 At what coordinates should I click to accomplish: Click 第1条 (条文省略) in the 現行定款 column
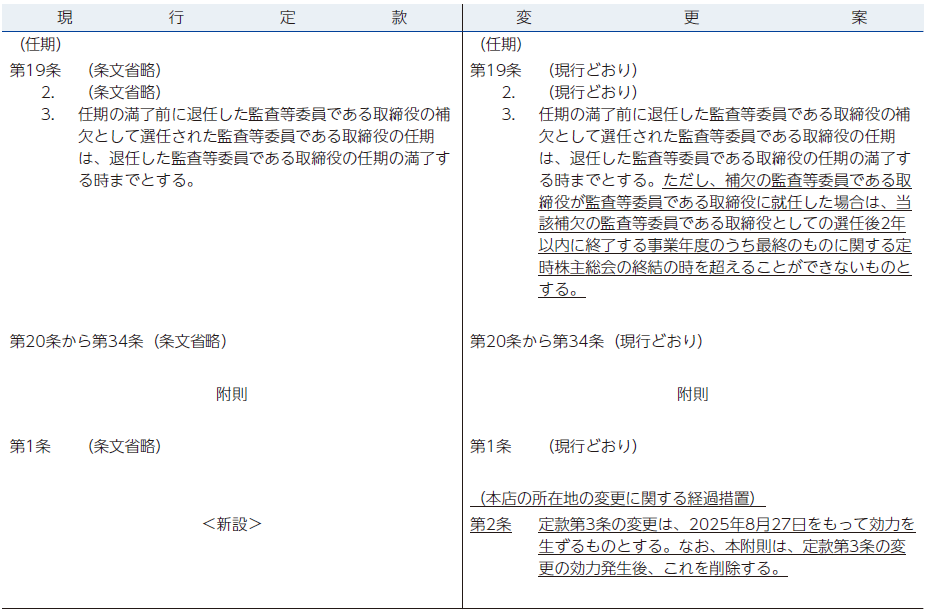click(85, 447)
